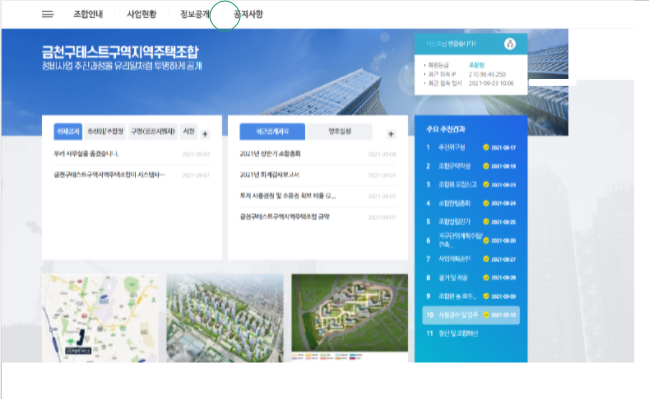649x399 pixels.
Task: Open the hamburger menu icon
Action: point(48,14)
